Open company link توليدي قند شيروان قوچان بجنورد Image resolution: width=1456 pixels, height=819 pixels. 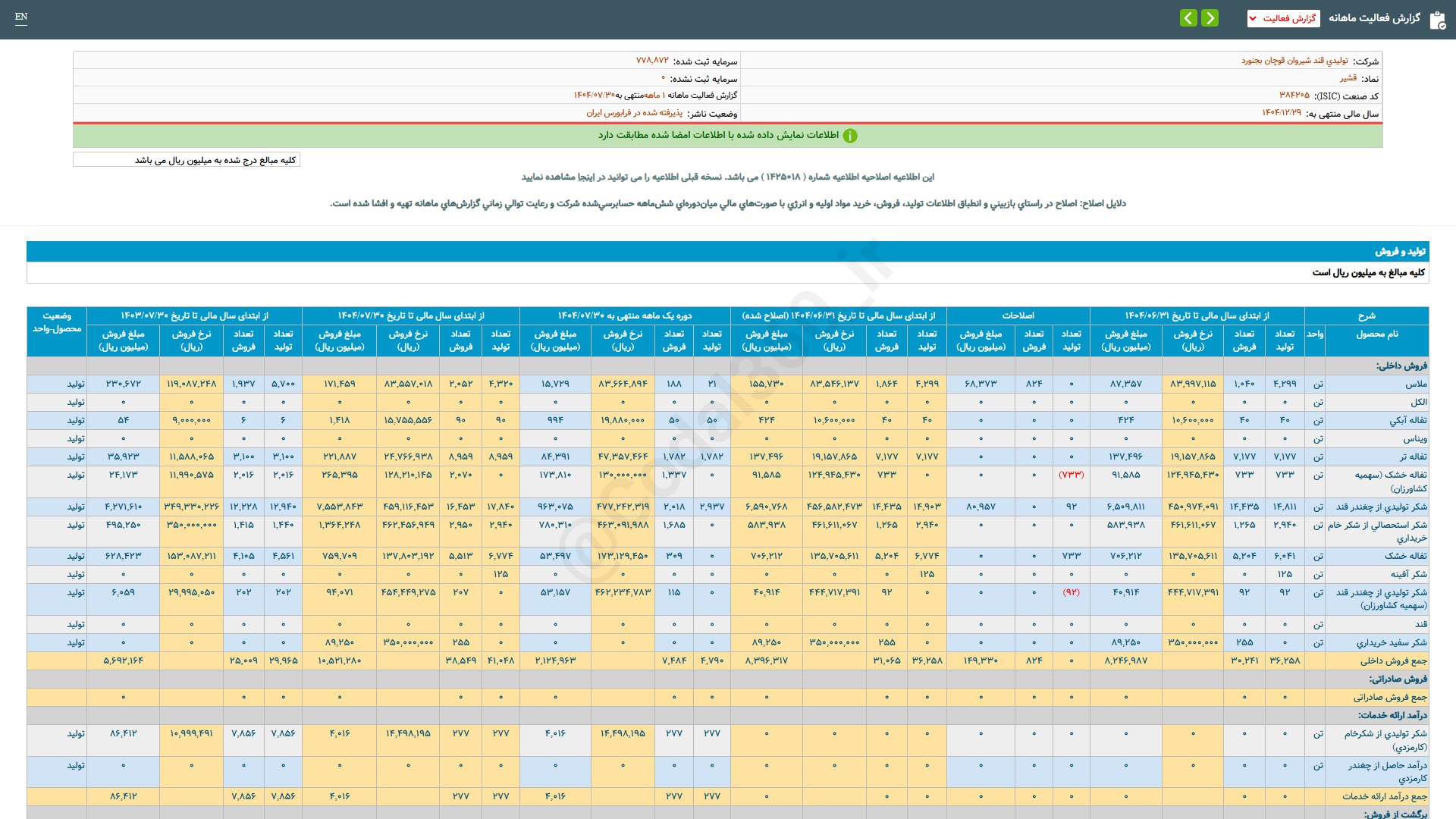[x=1294, y=61]
